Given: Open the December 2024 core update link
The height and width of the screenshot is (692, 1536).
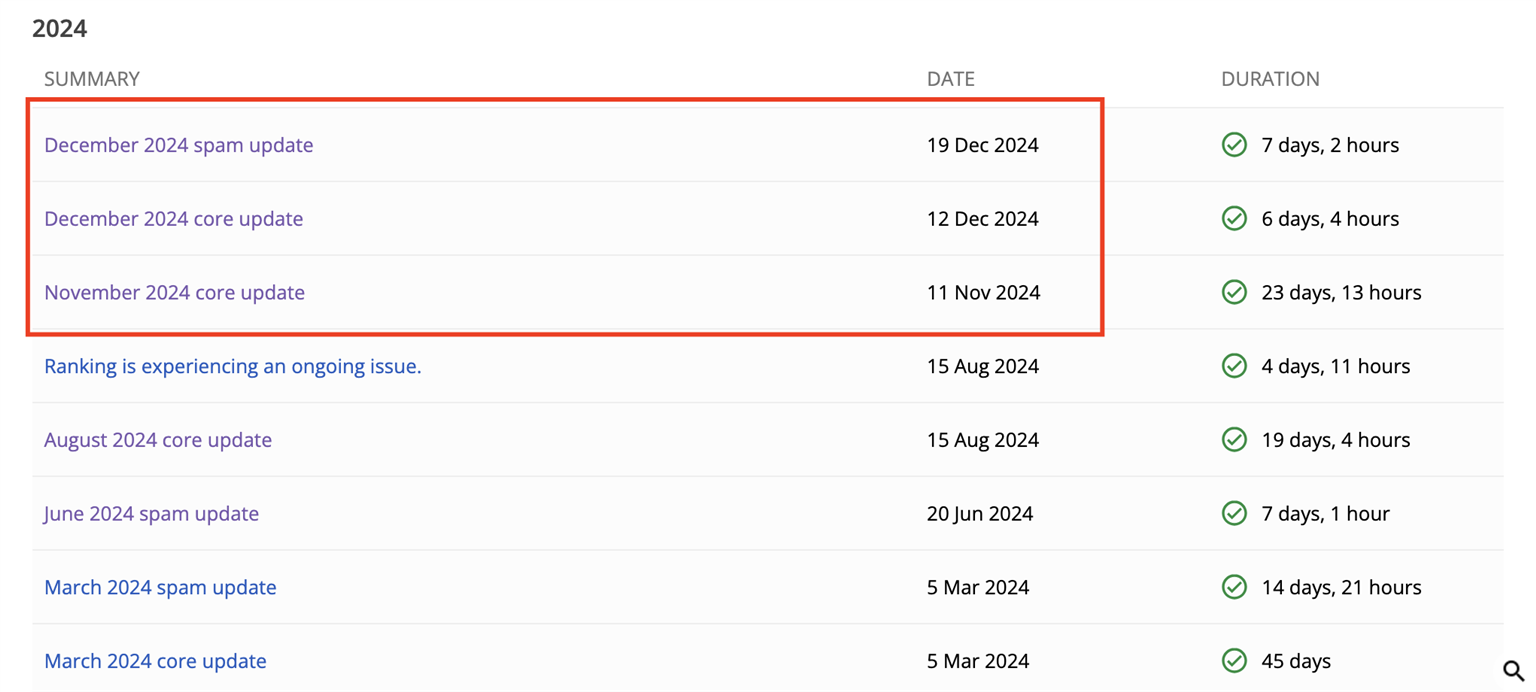Looking at the screenshot, I should click(173, 219).
